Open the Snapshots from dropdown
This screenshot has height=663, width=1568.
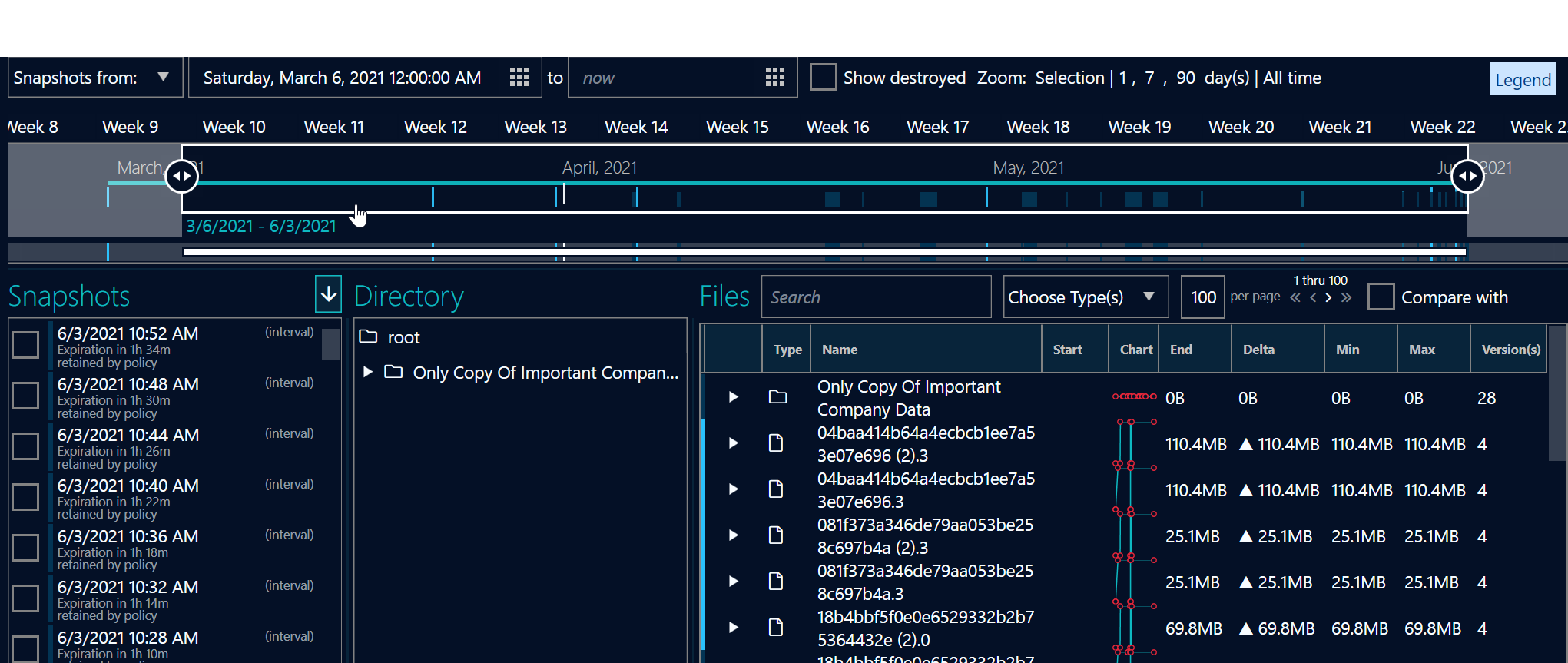(x=94, y=78)
